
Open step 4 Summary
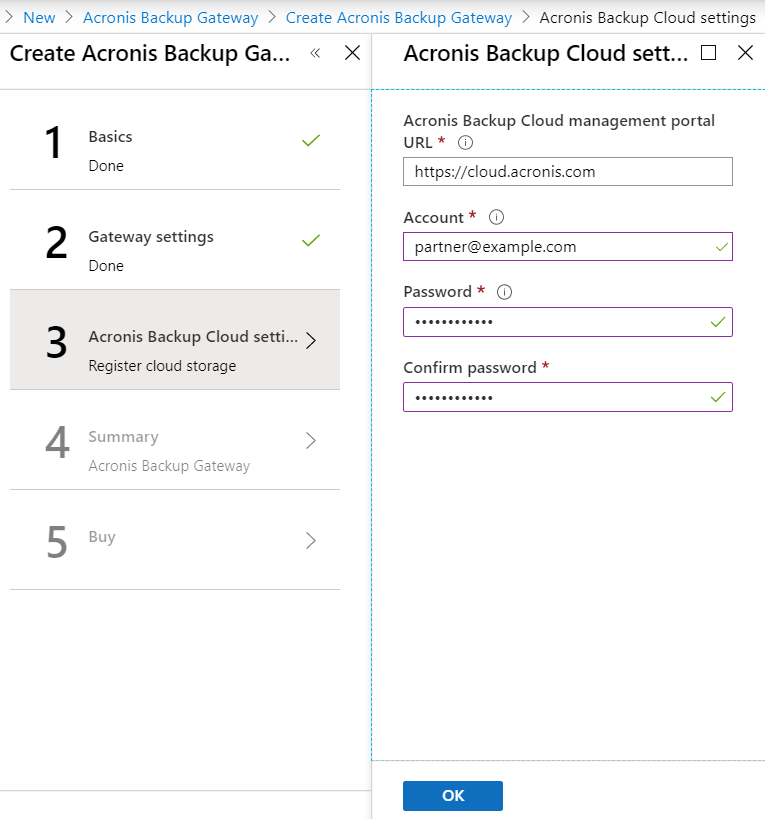click(175, 440)
